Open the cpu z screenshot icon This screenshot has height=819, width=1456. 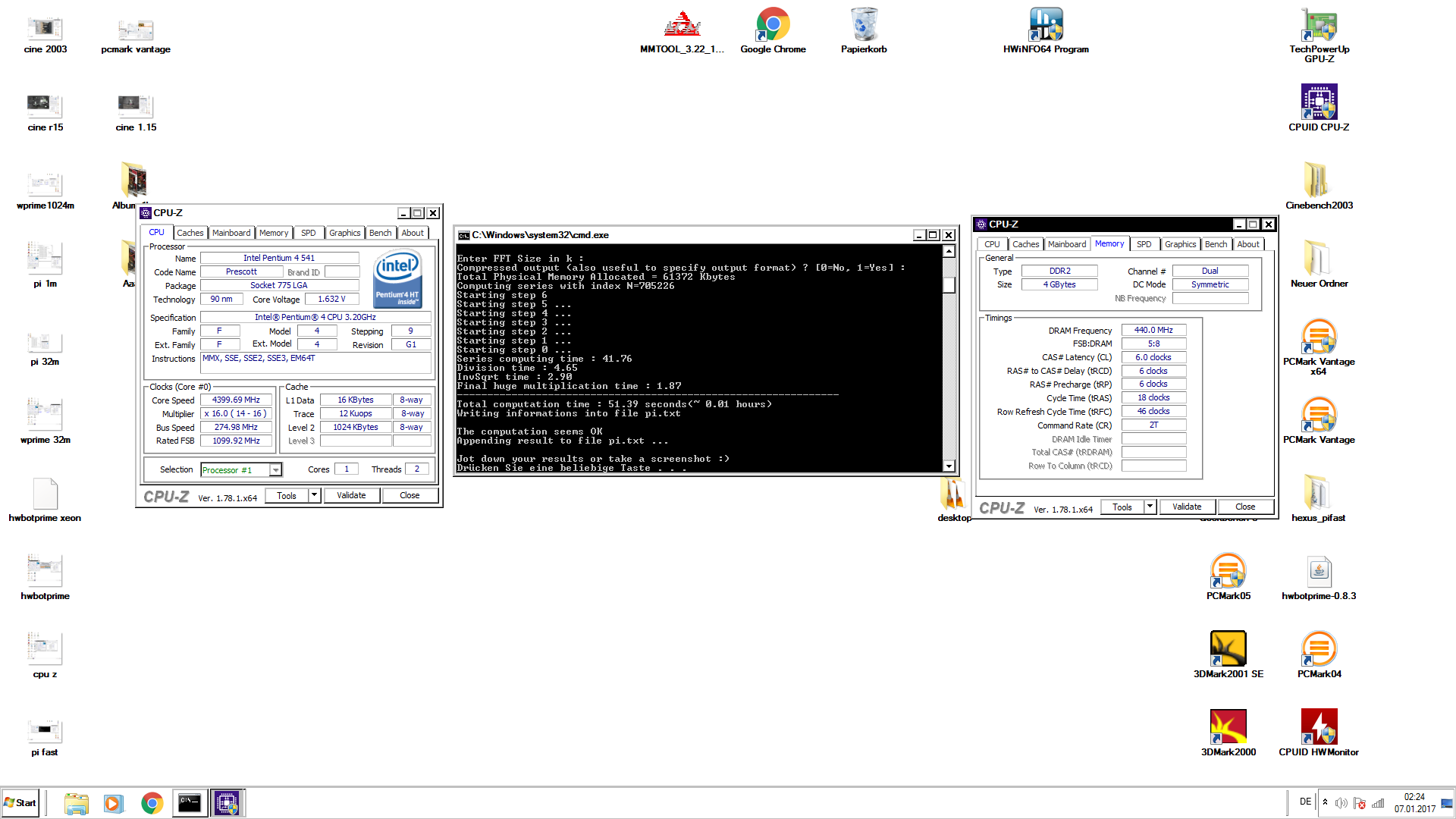(x=45, y=657)
